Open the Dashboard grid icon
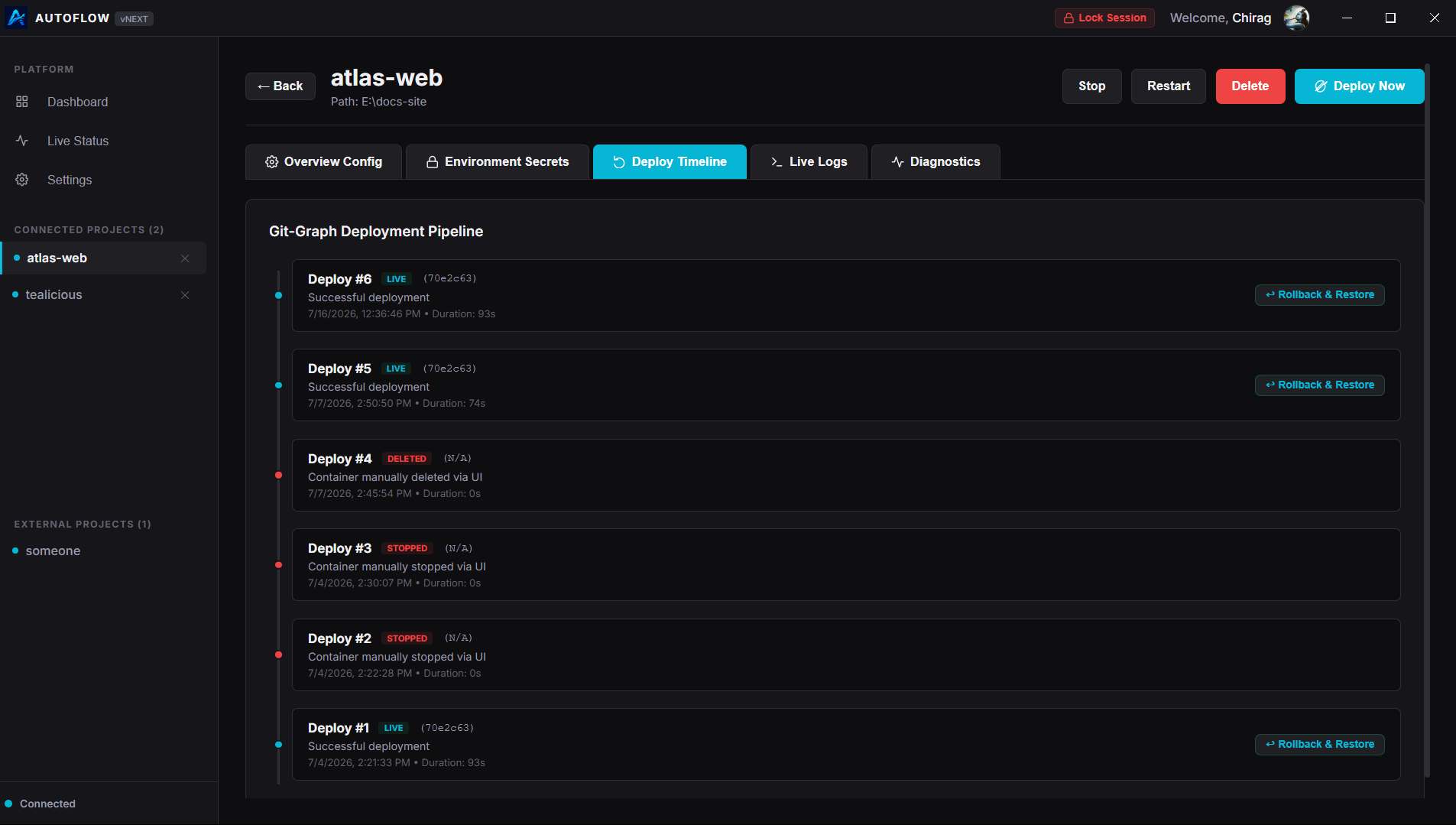Viewport: 1456px width, 825px height. pos(22,102)
